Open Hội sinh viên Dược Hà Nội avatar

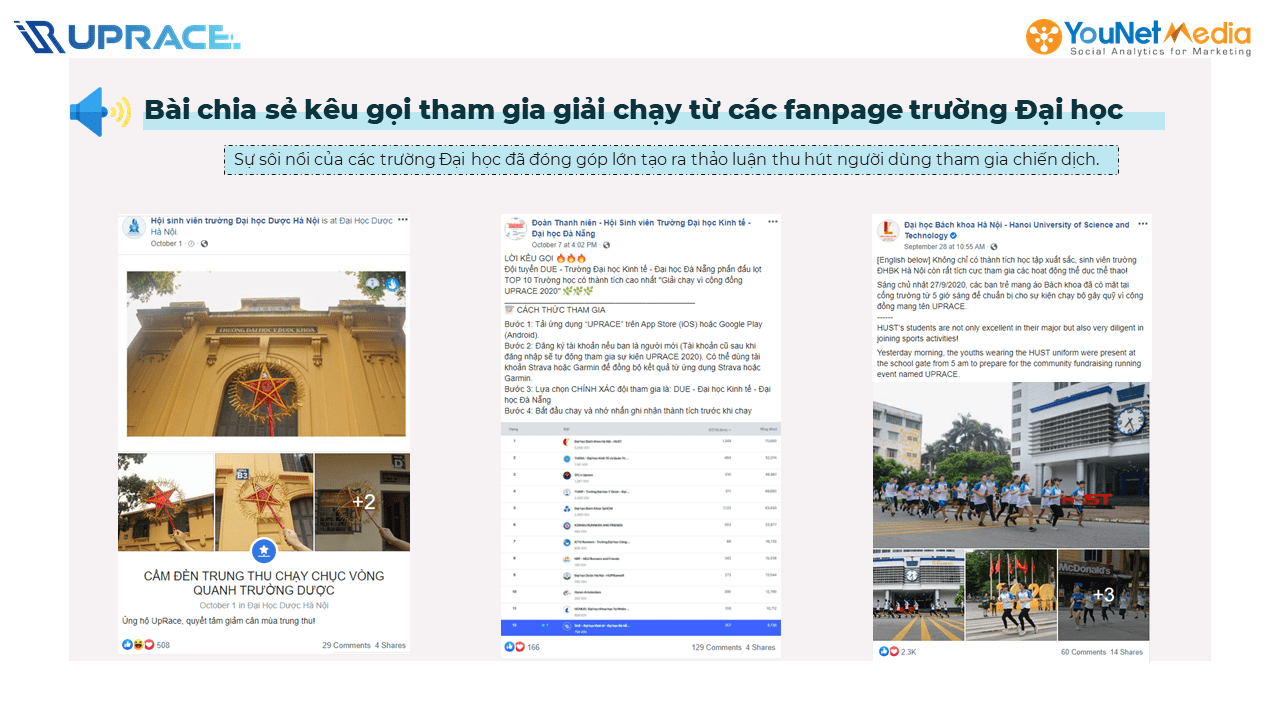(133, 228)
